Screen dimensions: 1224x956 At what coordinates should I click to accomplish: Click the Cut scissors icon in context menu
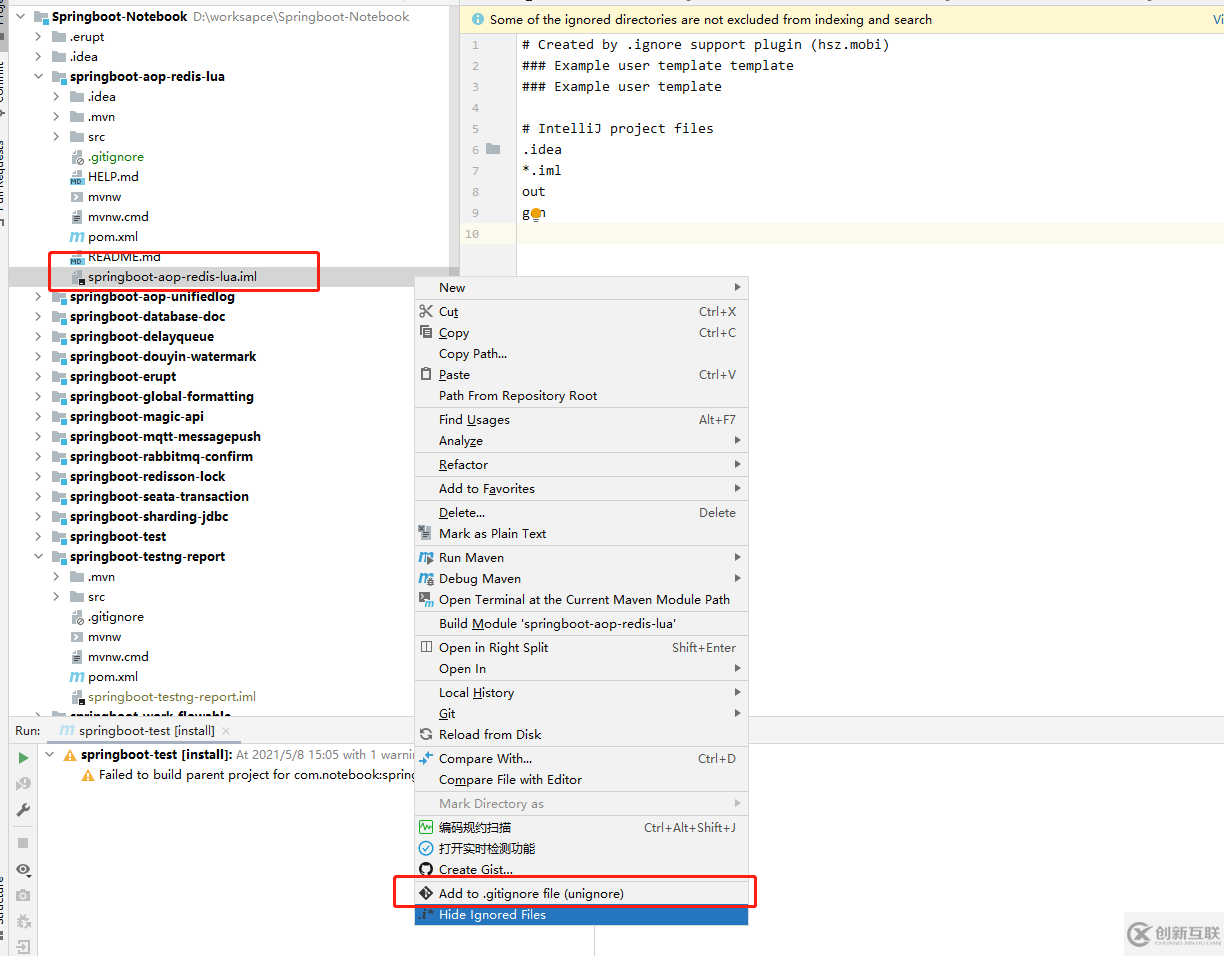pyautogui.click(x=426, y=312)
